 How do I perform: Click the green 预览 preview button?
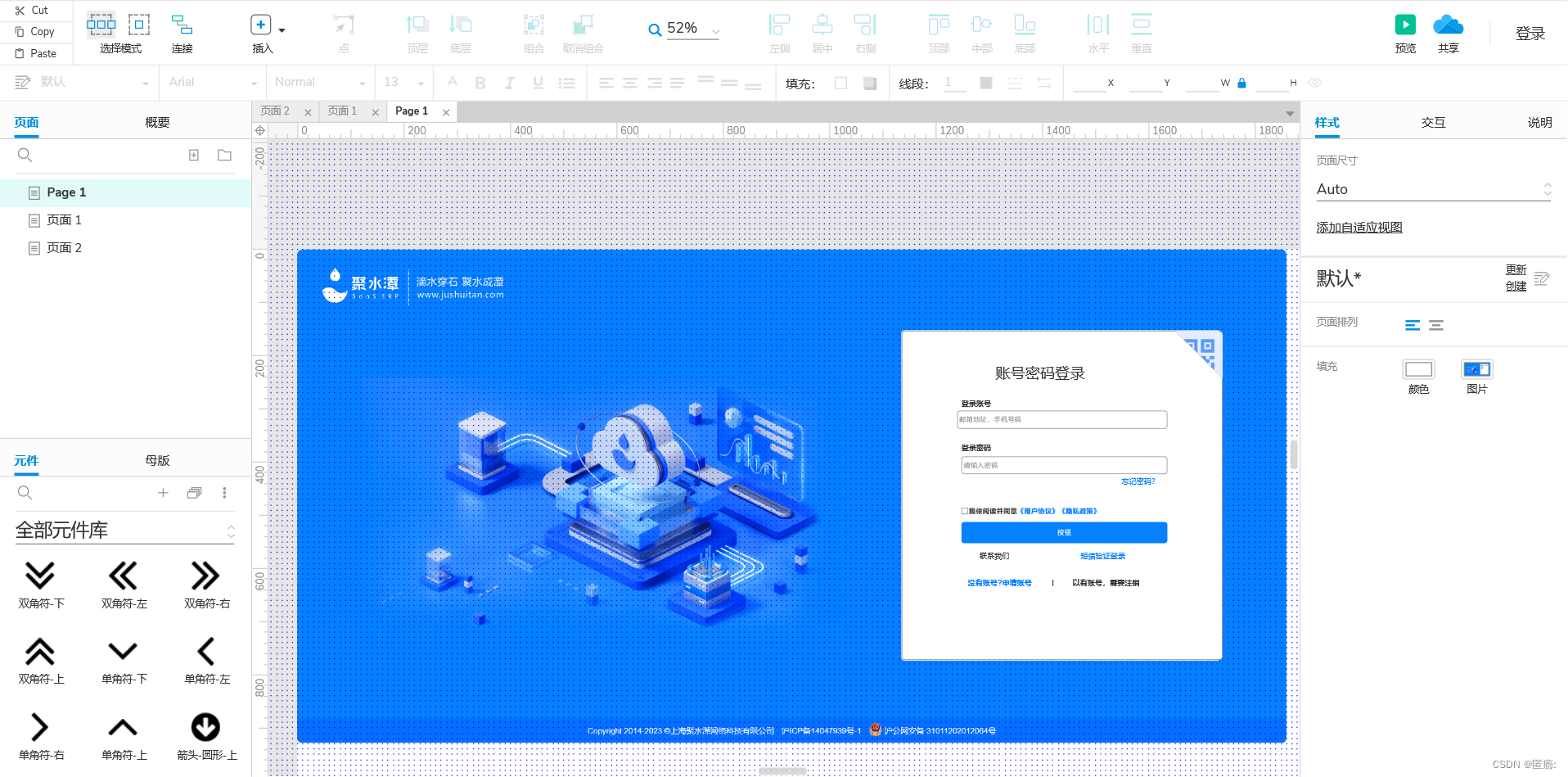coord(1405,25)
